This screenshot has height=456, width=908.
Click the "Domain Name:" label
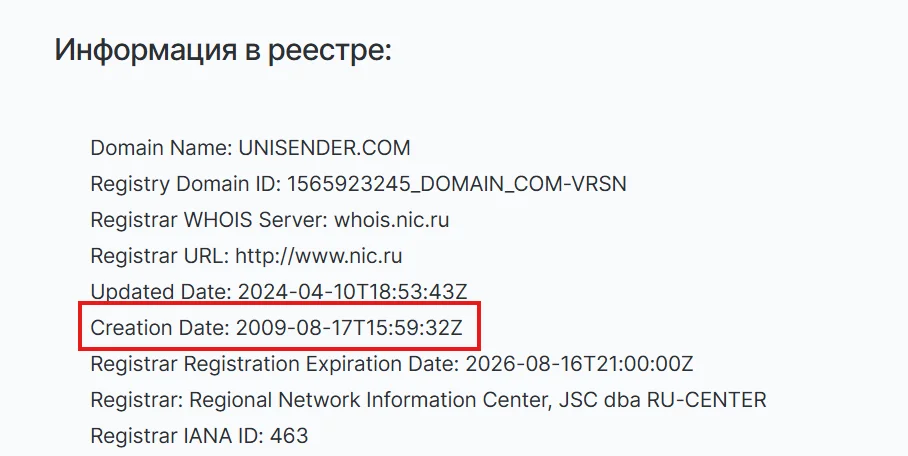point(161,148)
